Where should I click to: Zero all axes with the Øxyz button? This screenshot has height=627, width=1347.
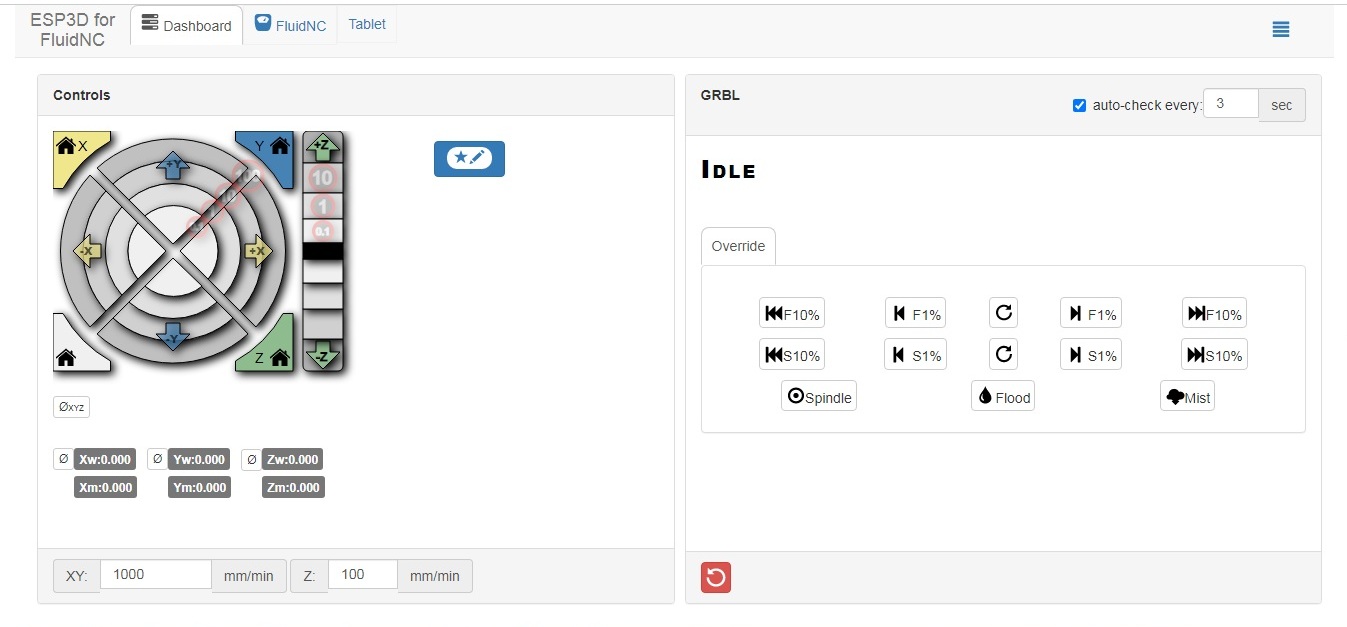[x=71, y=407]
